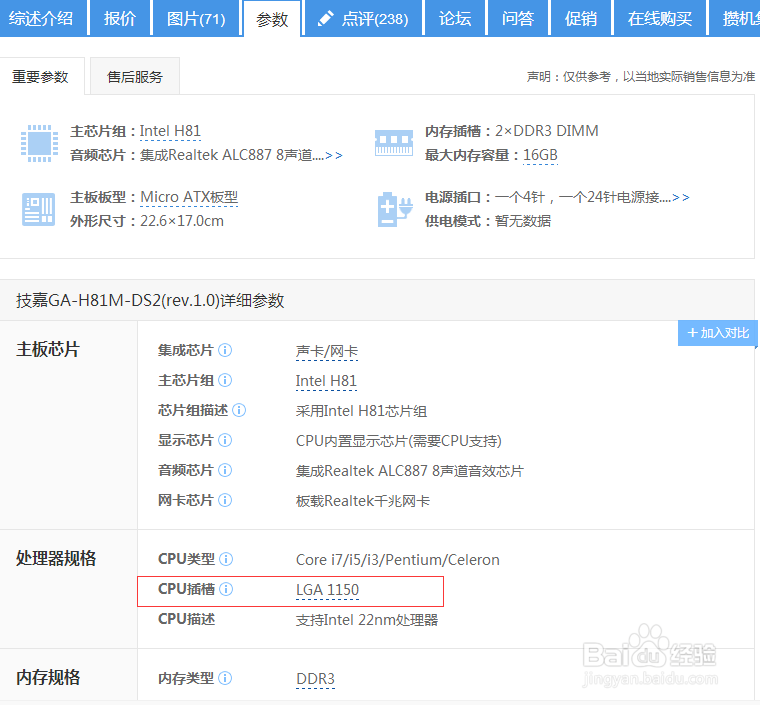Viewport: 760px width, 705px height.
Task: Click the text 支持Intel 22nm处理器
Action: coord(367,620)
